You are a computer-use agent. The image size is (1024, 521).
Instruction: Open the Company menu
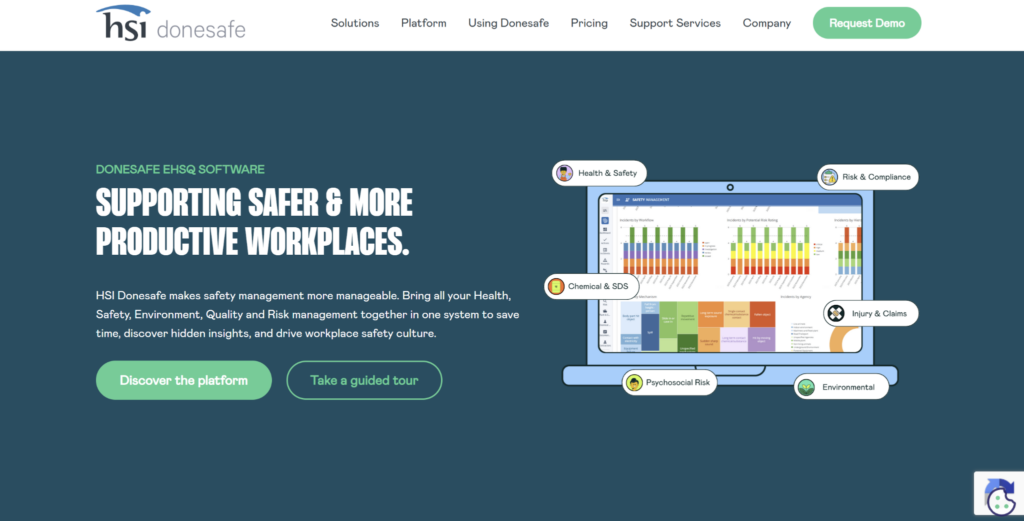(x=767, y=24)
